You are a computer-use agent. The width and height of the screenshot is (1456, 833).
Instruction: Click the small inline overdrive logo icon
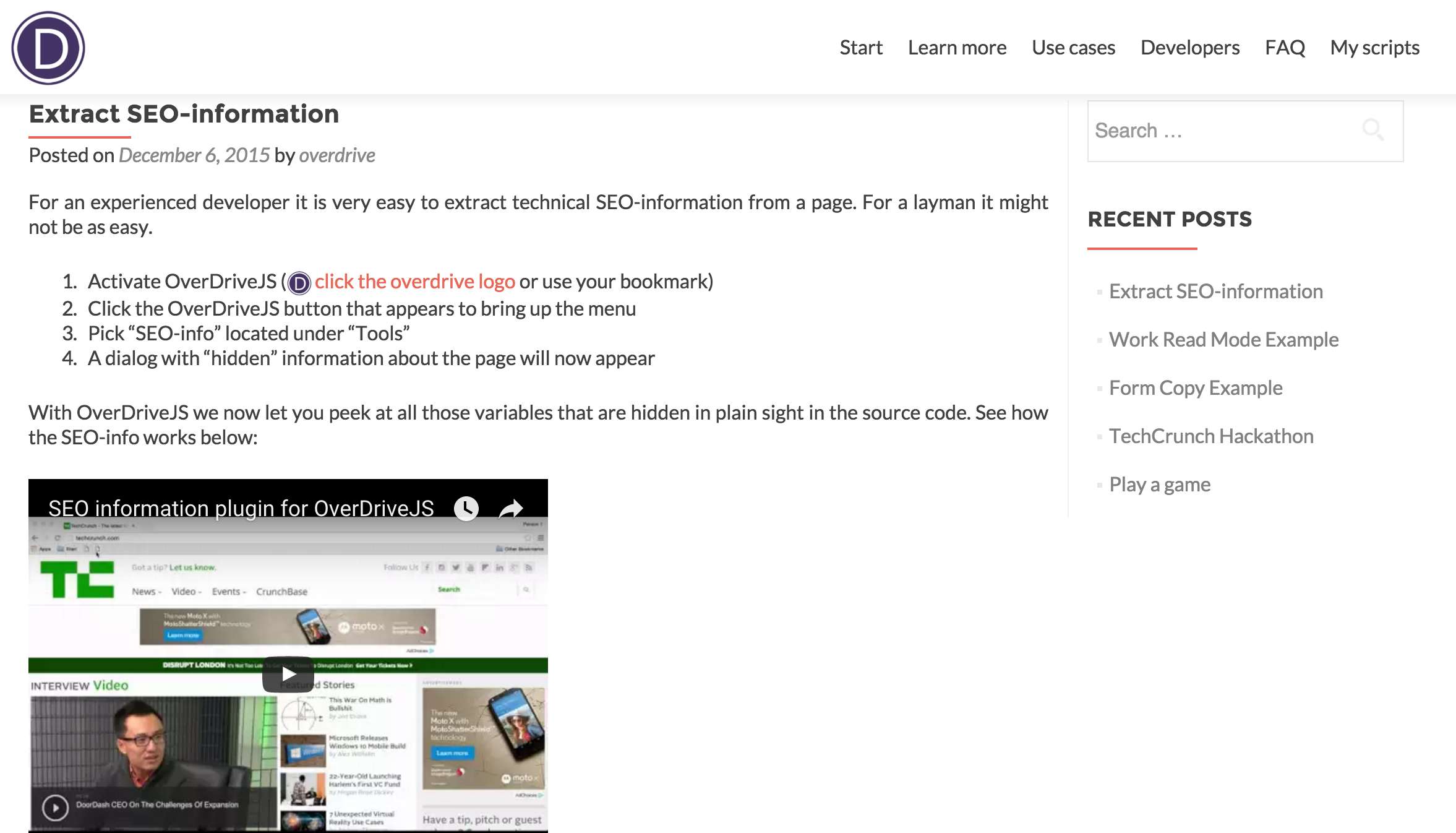299,283
